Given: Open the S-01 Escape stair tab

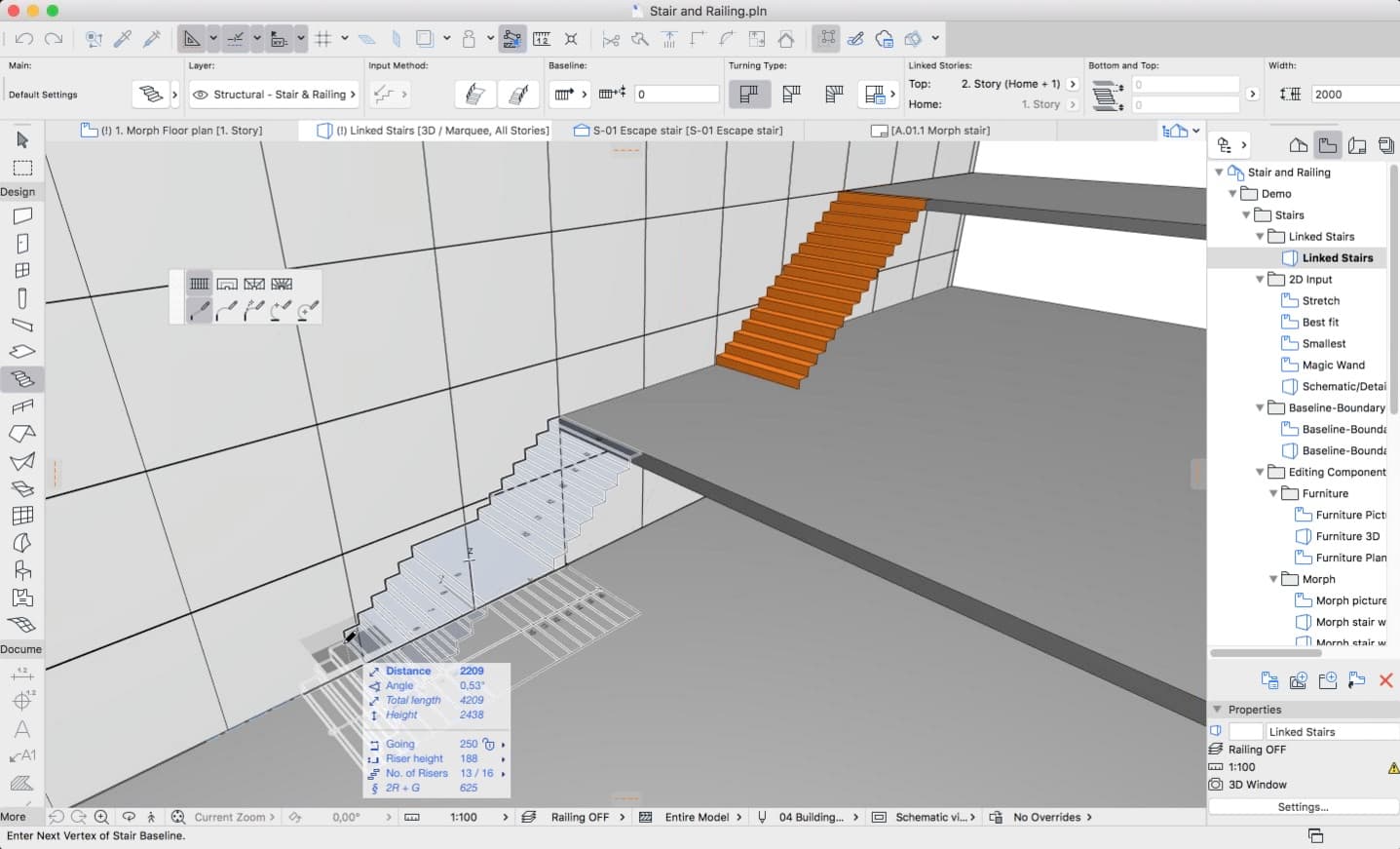Looking at the screenshot, I should 679,131.
